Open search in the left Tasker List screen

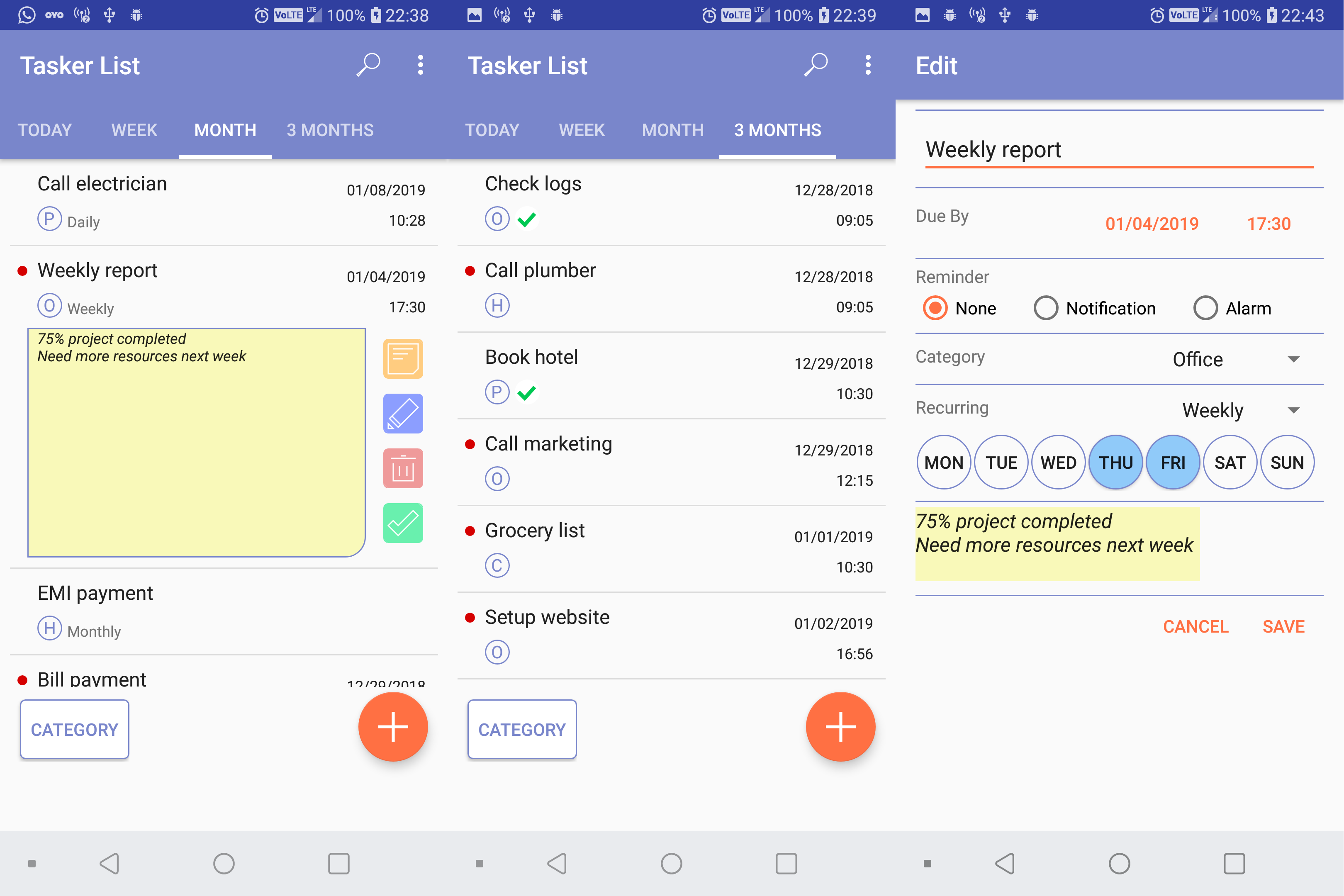[369, 65]
